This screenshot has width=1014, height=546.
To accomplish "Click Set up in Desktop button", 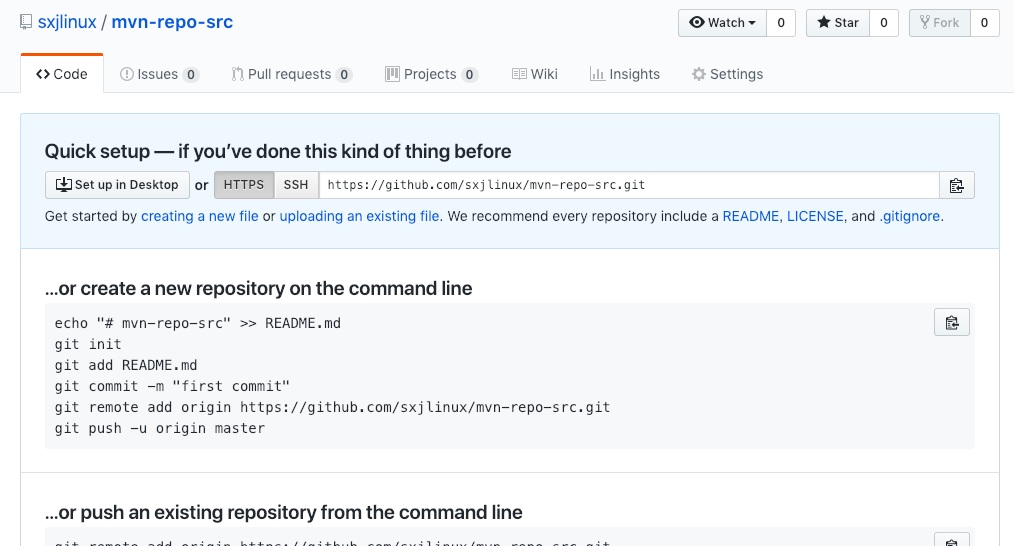I will tap(117, 185).
